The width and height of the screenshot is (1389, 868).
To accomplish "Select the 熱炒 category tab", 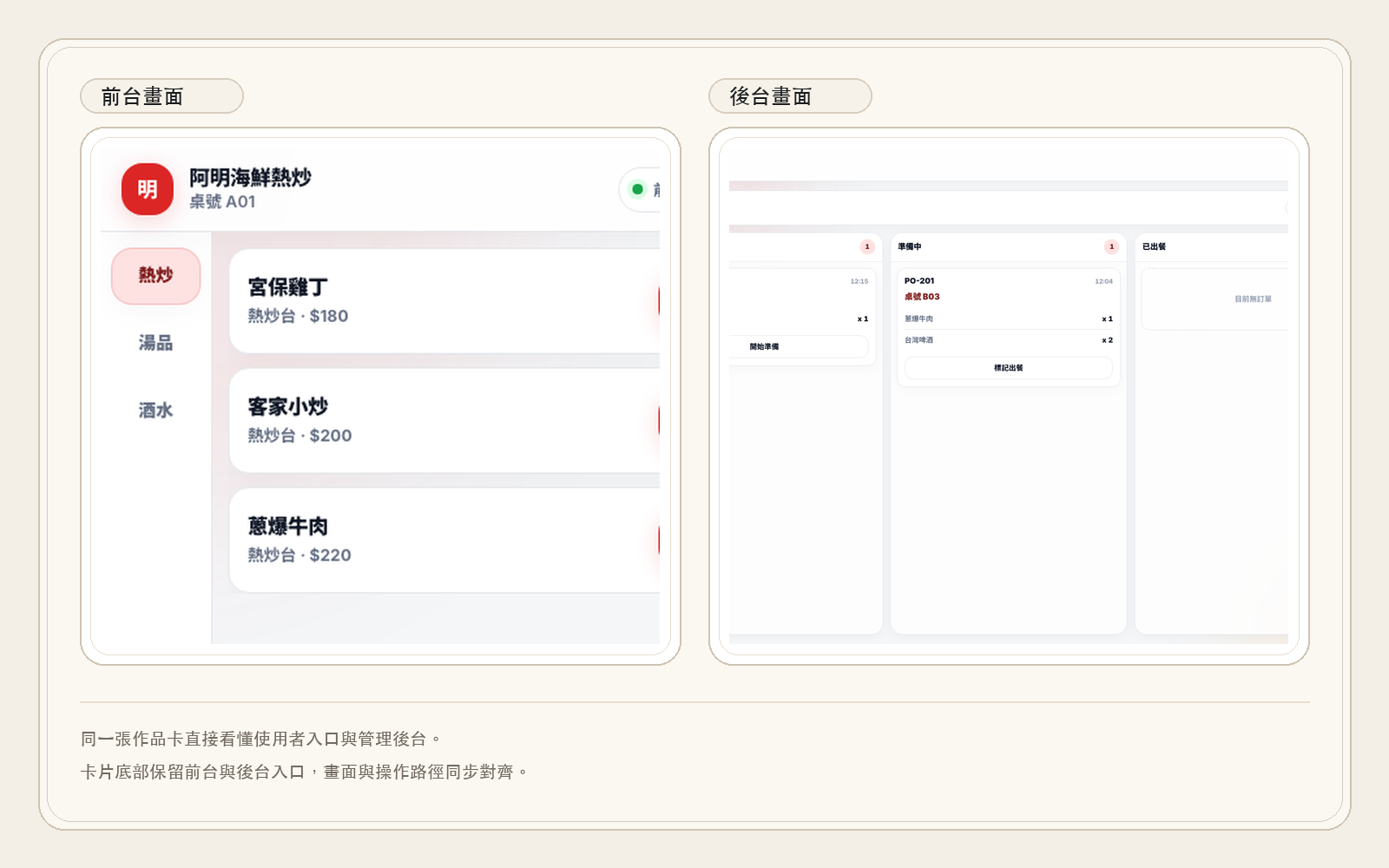I will (156, 276).
